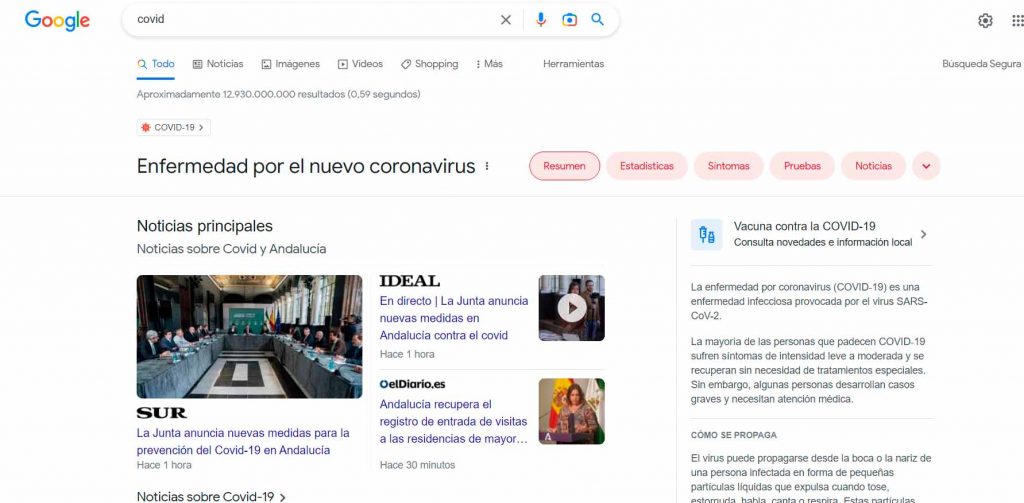The image size is (1024, 503).
Task: Open three-dot options beside Enfermedad por el nuevo coronavirus
Action: (x=487, y=167)
